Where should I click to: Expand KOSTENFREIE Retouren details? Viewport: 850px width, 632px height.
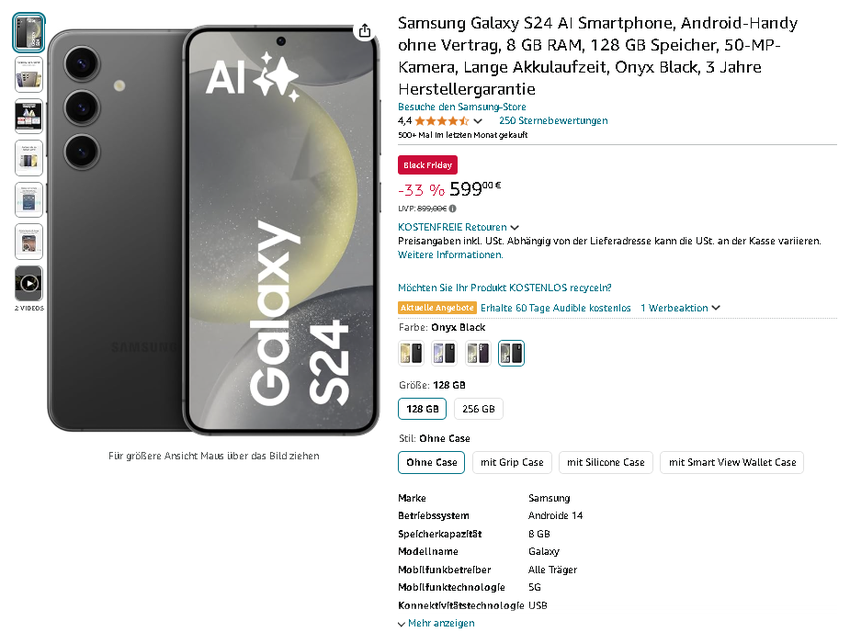pos(458,227)
